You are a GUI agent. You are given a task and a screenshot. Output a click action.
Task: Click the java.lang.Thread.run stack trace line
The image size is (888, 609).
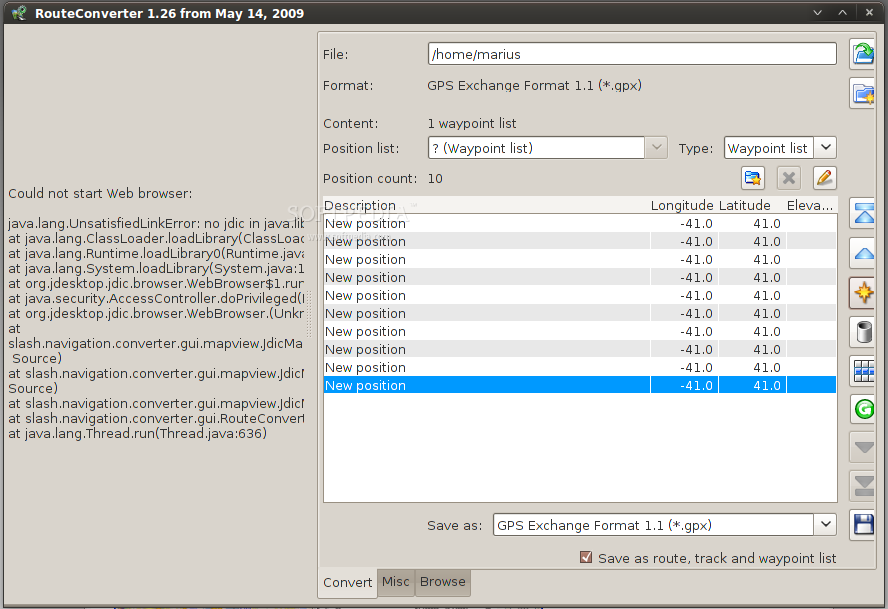pyautogui.click(x=137, y=434)
